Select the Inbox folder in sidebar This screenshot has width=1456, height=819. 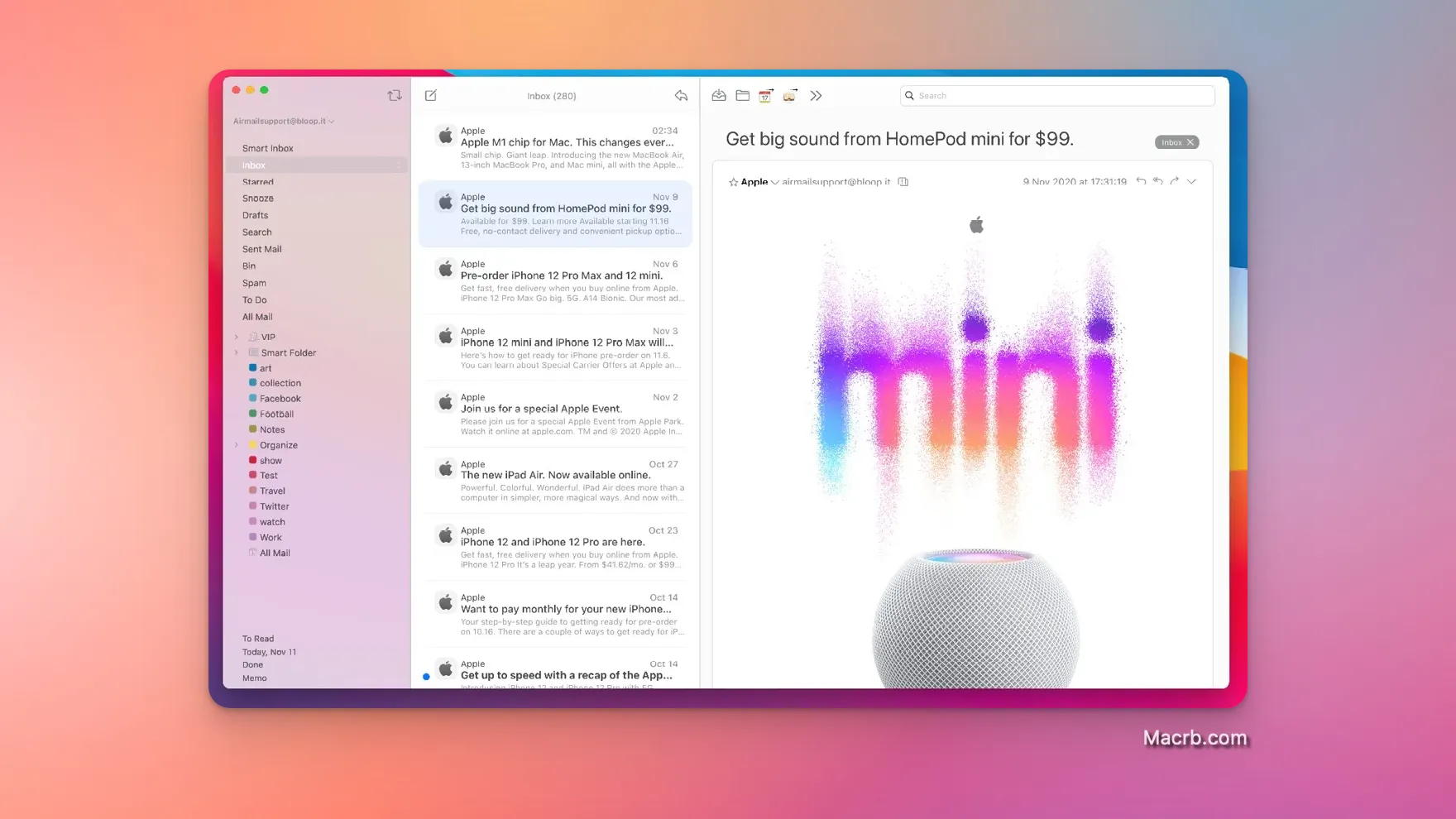pyautogui.click(x=317, y=165)
